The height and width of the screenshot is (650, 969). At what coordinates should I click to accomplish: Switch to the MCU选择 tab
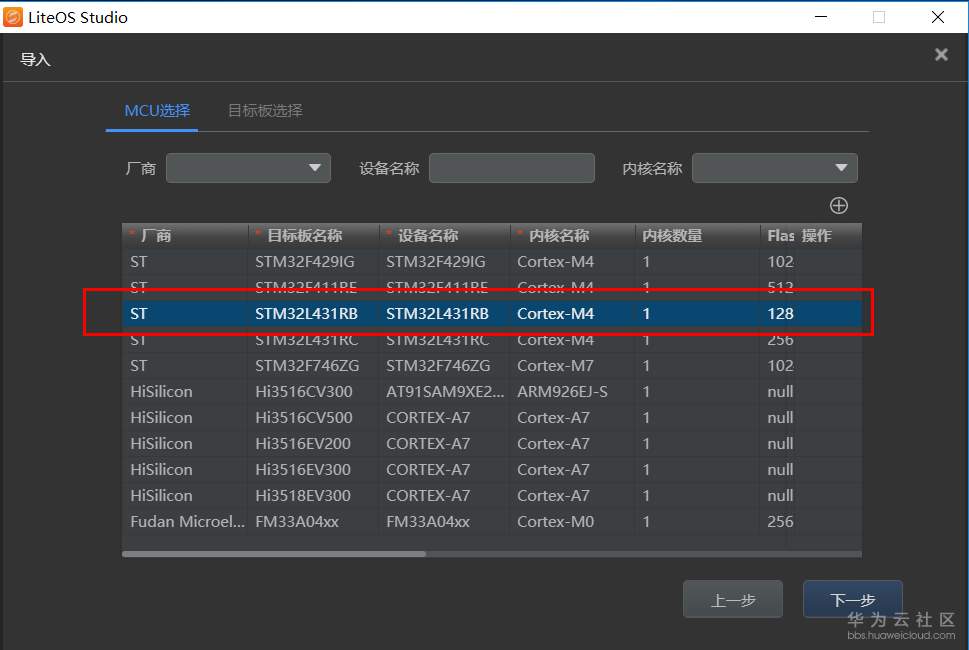pyautogui.click(x=157, y=111)
